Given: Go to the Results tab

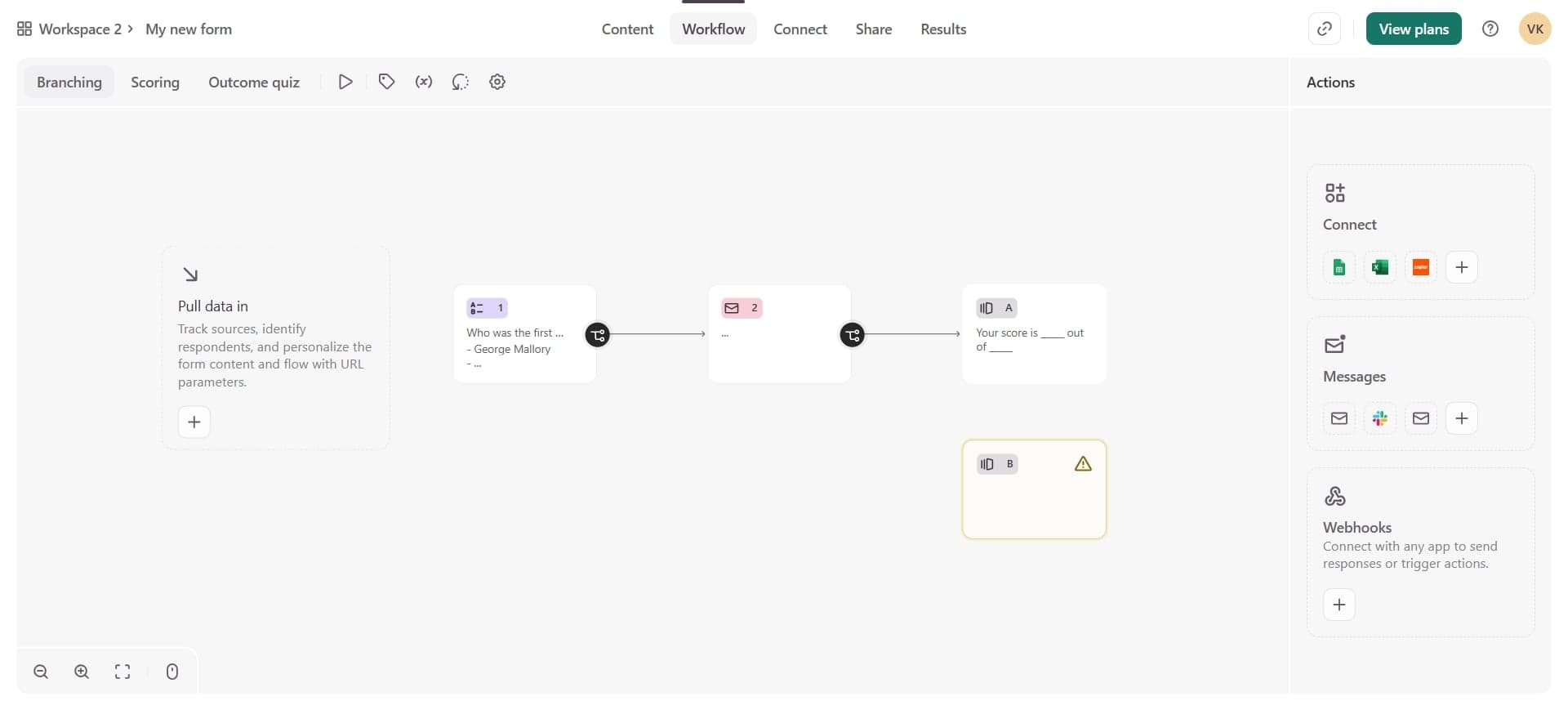Looking at the screenshot, I should click(x=943, y=29).
